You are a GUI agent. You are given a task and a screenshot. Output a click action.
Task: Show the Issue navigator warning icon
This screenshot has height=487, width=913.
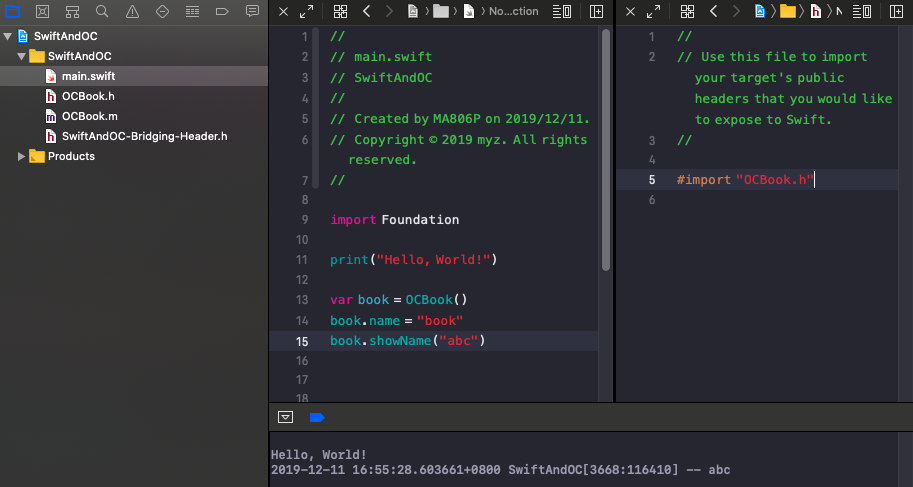[x=132, y=12]
